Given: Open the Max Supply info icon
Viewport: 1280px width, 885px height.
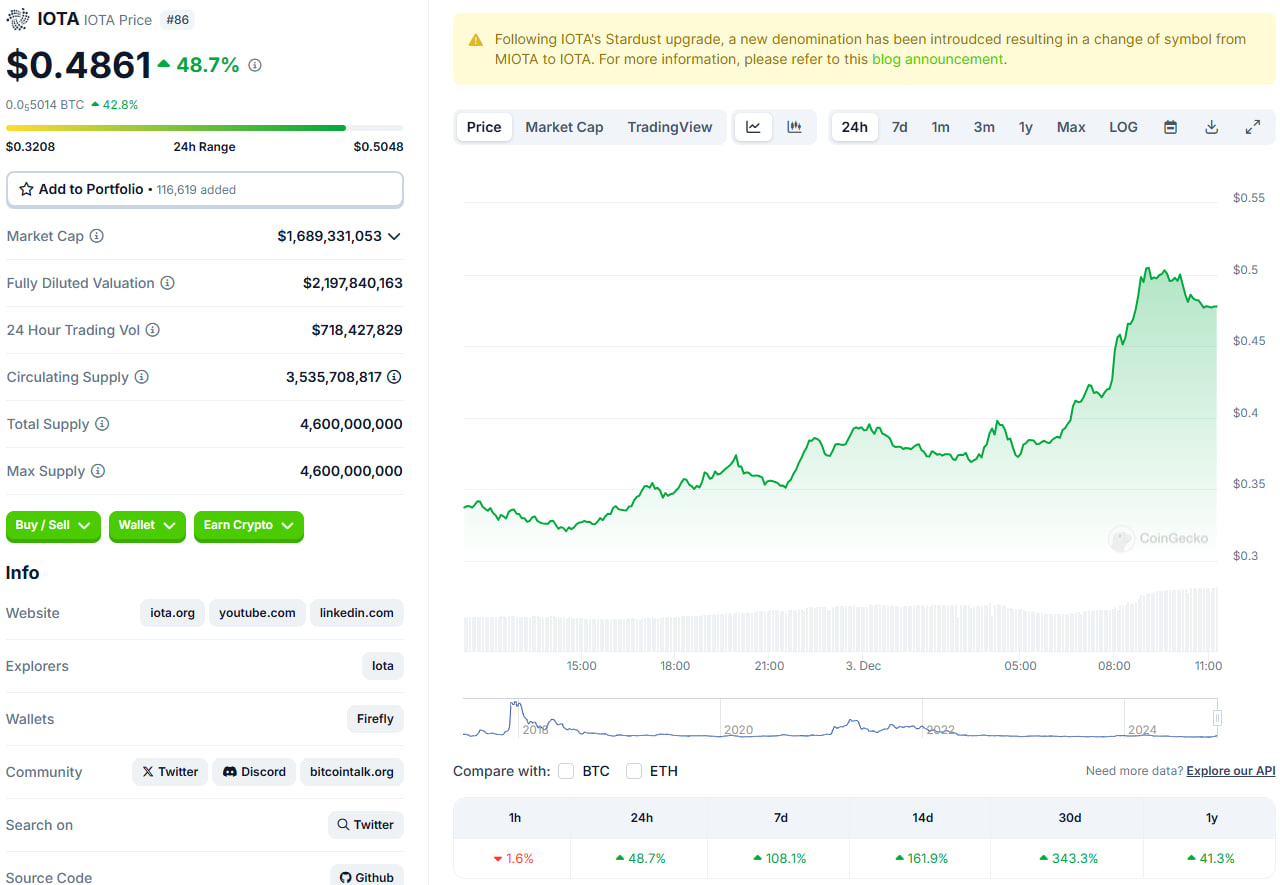Looking at the screenshot, I should tap(98, 471).
